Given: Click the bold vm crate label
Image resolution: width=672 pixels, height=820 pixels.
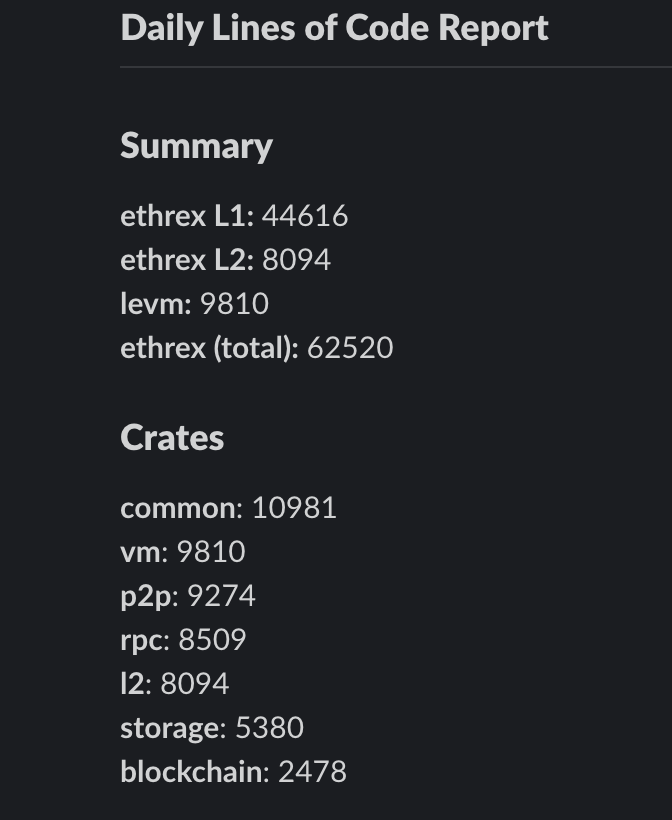Looking at the screenshot, I should click(x=139, y=552).
